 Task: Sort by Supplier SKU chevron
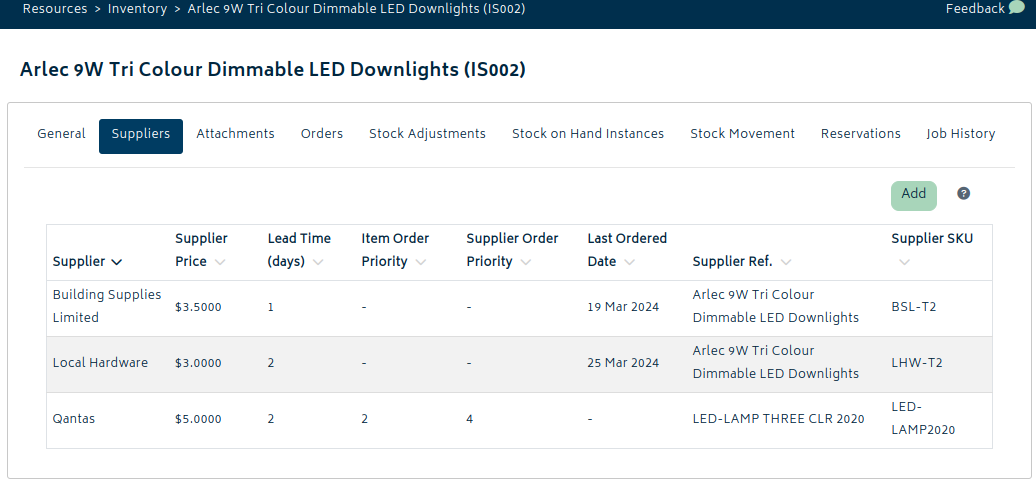905,262
